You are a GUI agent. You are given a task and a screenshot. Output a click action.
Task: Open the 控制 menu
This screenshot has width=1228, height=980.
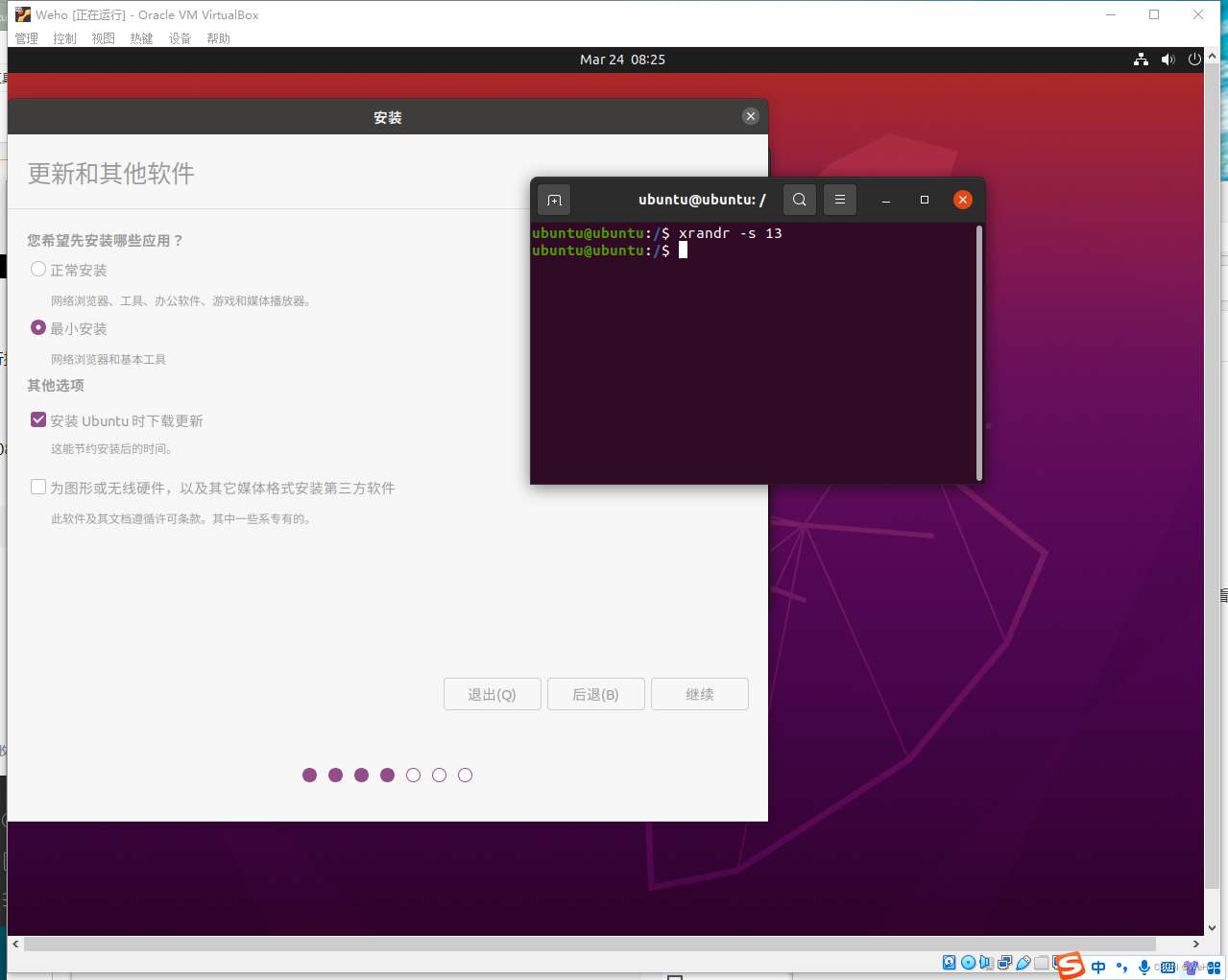[x=65, y=38]
